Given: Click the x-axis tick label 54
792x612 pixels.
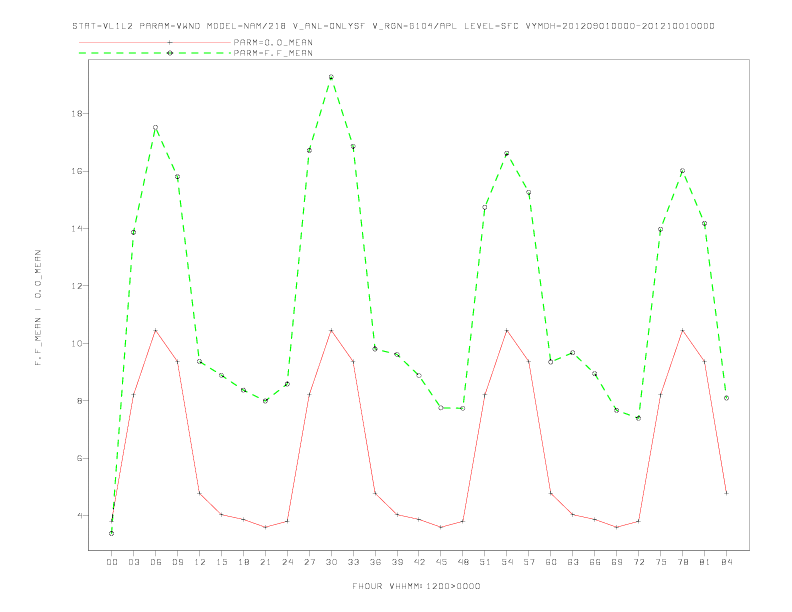Looking at the screenshot, I should [507, 562].
